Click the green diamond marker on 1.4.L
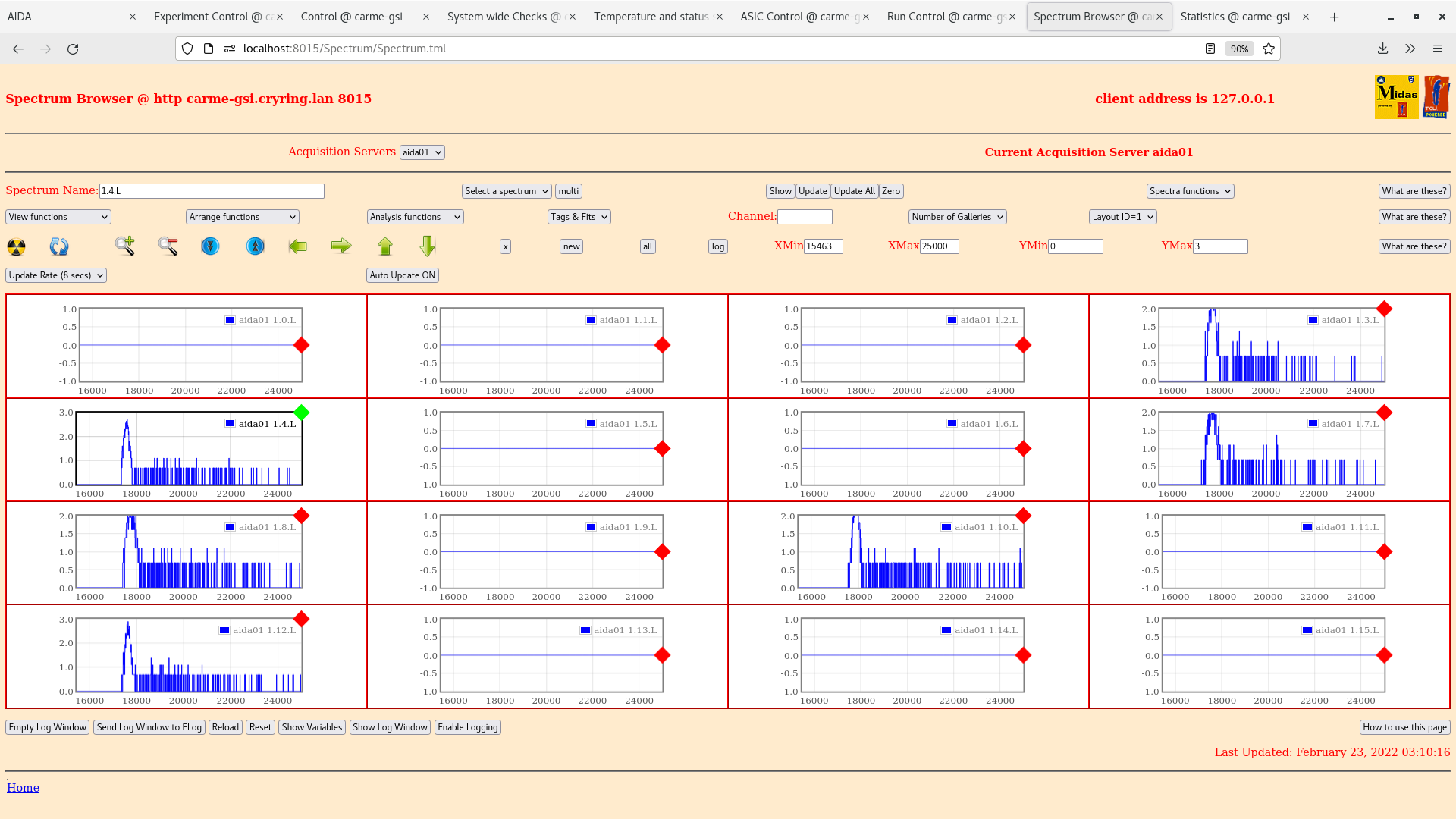The height and width of the screenshot is (819, 1456). coord(302,413)
